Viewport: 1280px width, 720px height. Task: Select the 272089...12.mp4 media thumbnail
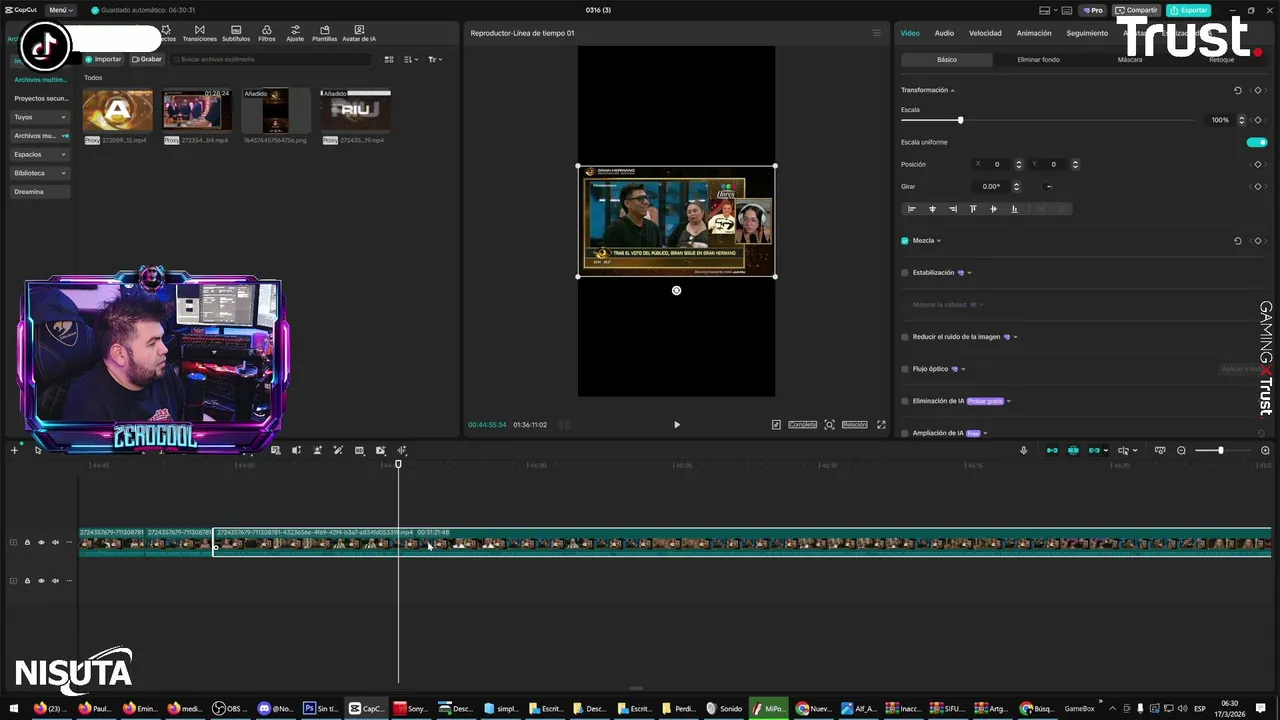pyautogui.click(x=118, y=110)
